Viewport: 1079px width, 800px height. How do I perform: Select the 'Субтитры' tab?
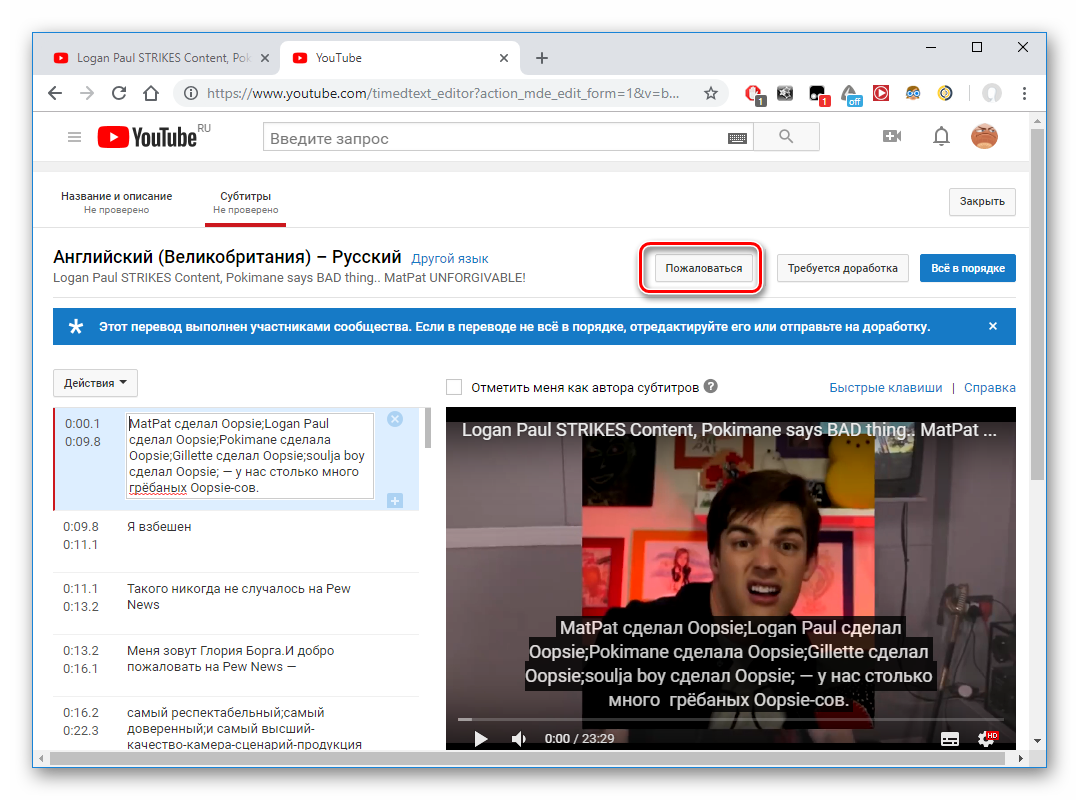click(x=245, y=202)
